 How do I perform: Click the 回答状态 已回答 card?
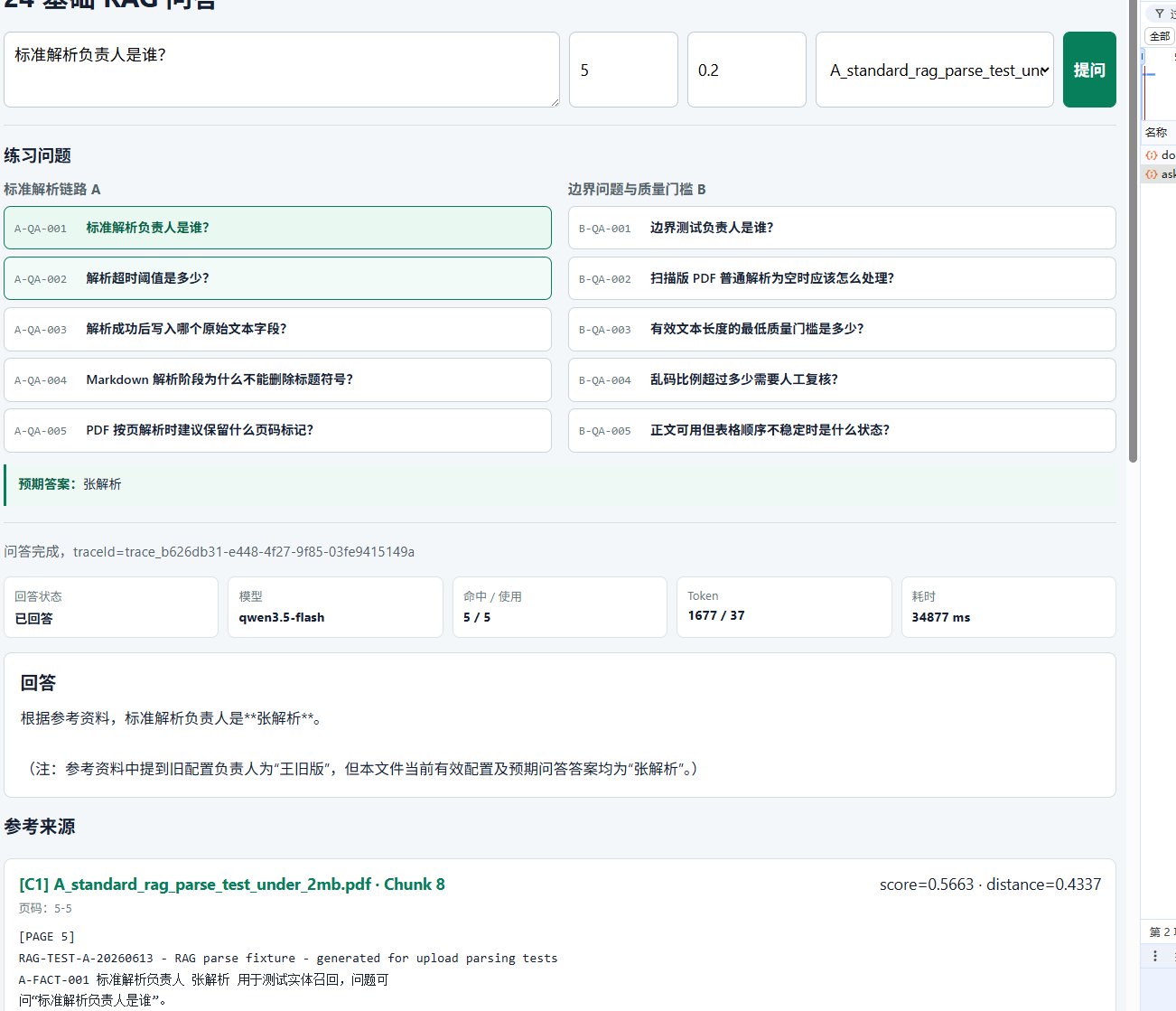tap(111, 607)
